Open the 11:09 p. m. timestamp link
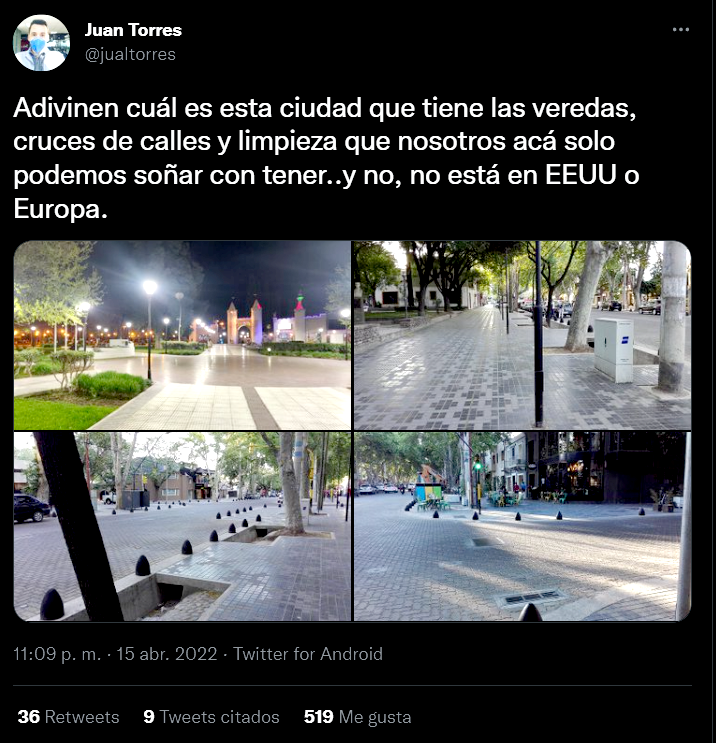 pos(57,654)
